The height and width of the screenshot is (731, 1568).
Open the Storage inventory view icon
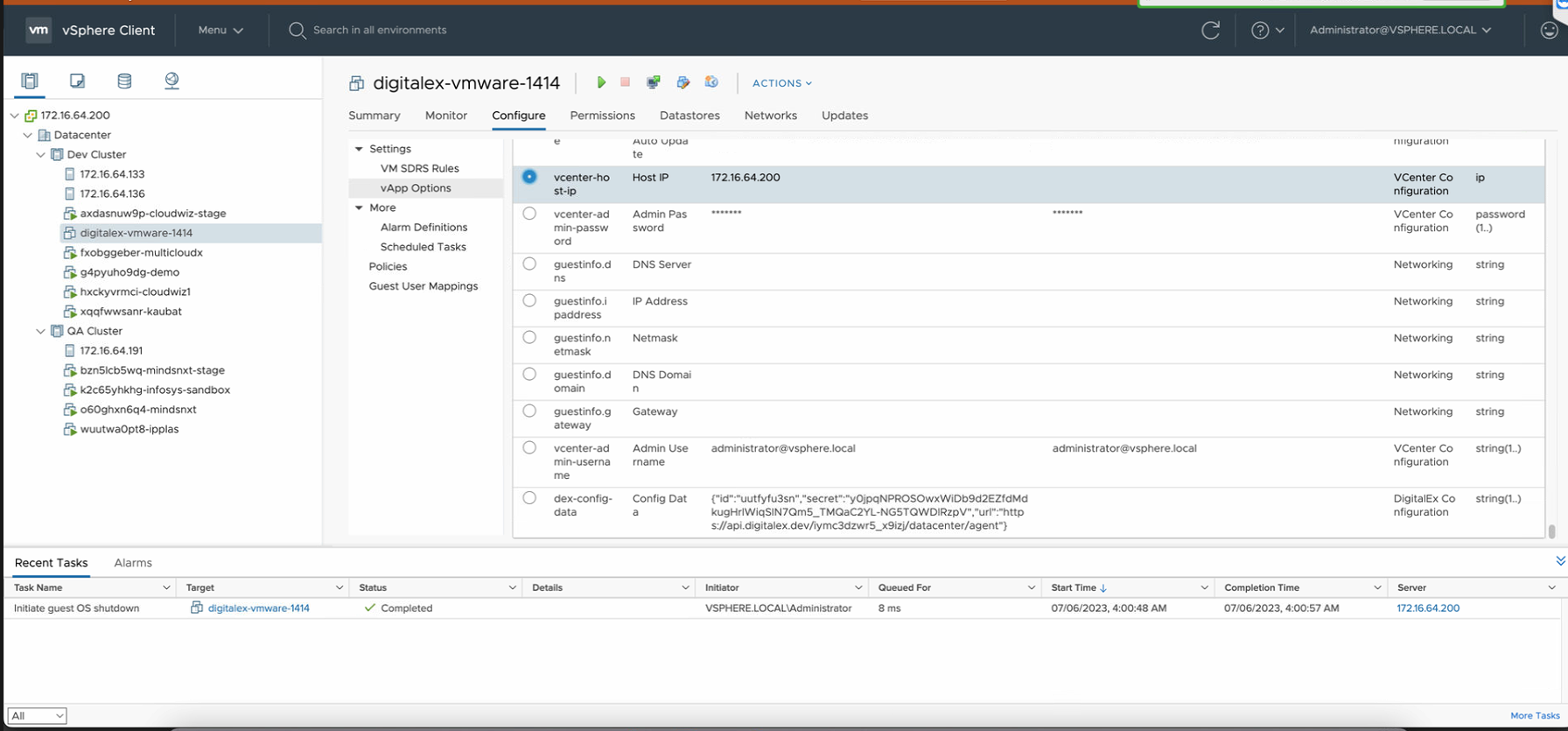tap(124, 81)
